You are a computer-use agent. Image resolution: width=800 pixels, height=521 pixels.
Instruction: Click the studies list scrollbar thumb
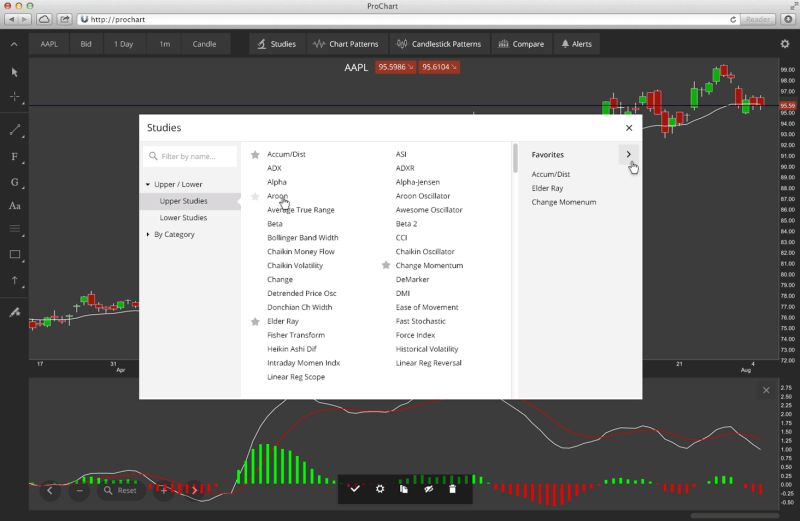click(x=515, y=158)
